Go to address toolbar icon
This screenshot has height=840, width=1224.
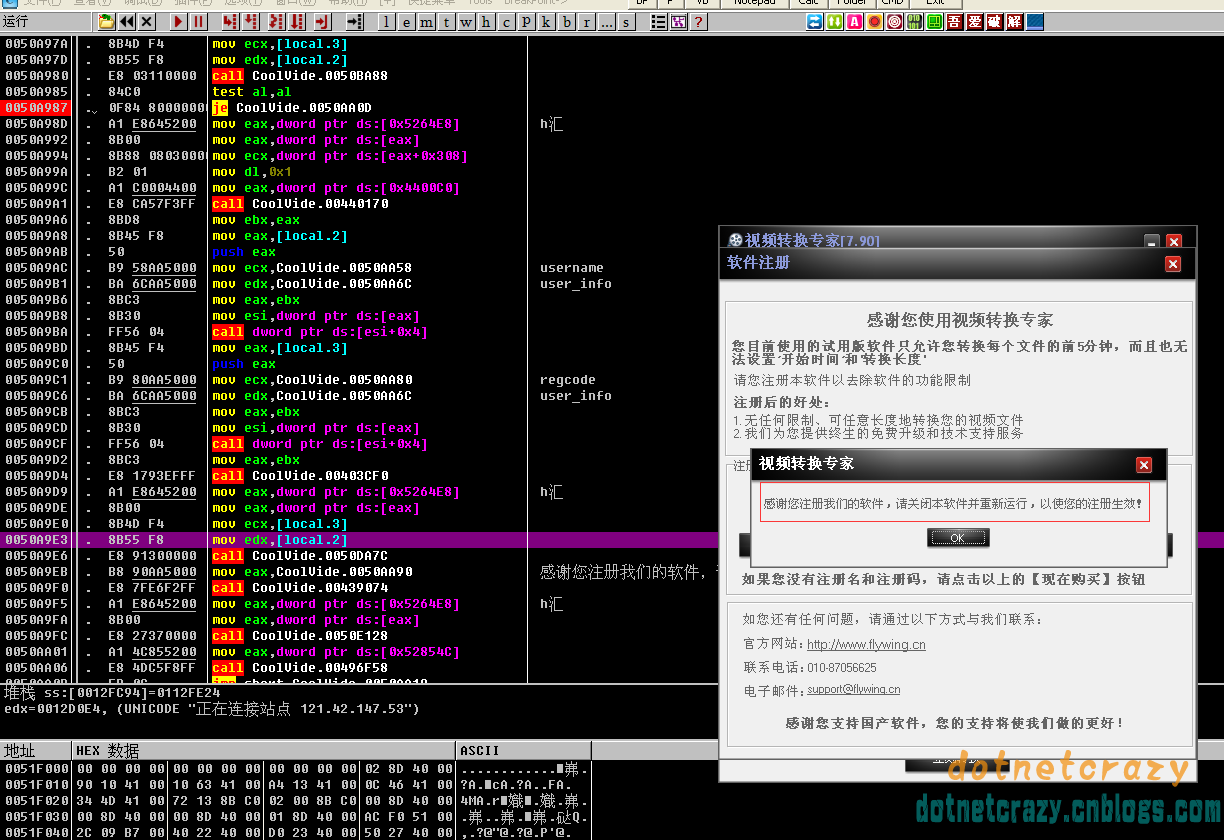coord(354,21)
